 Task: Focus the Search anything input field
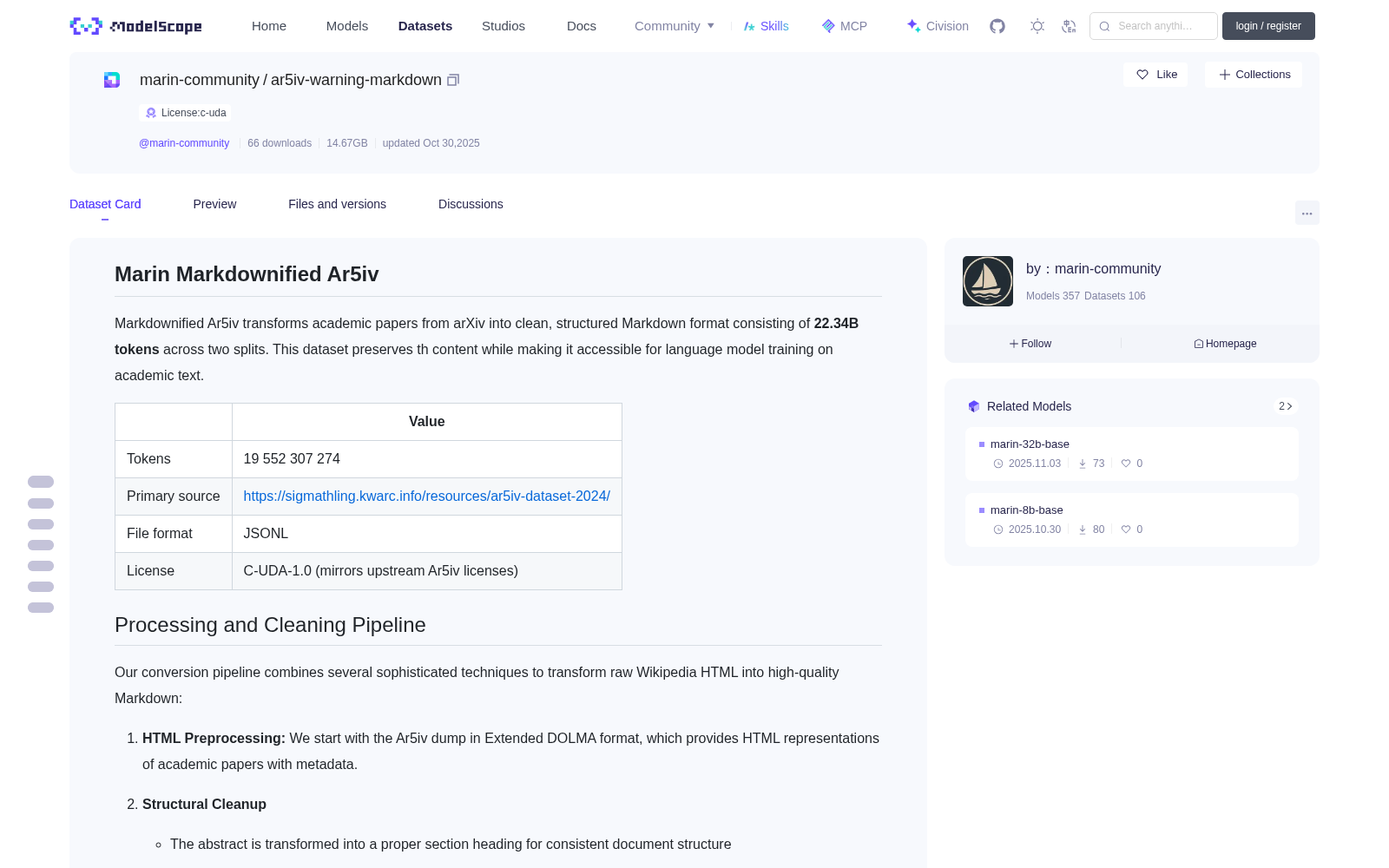(1154, 26)
